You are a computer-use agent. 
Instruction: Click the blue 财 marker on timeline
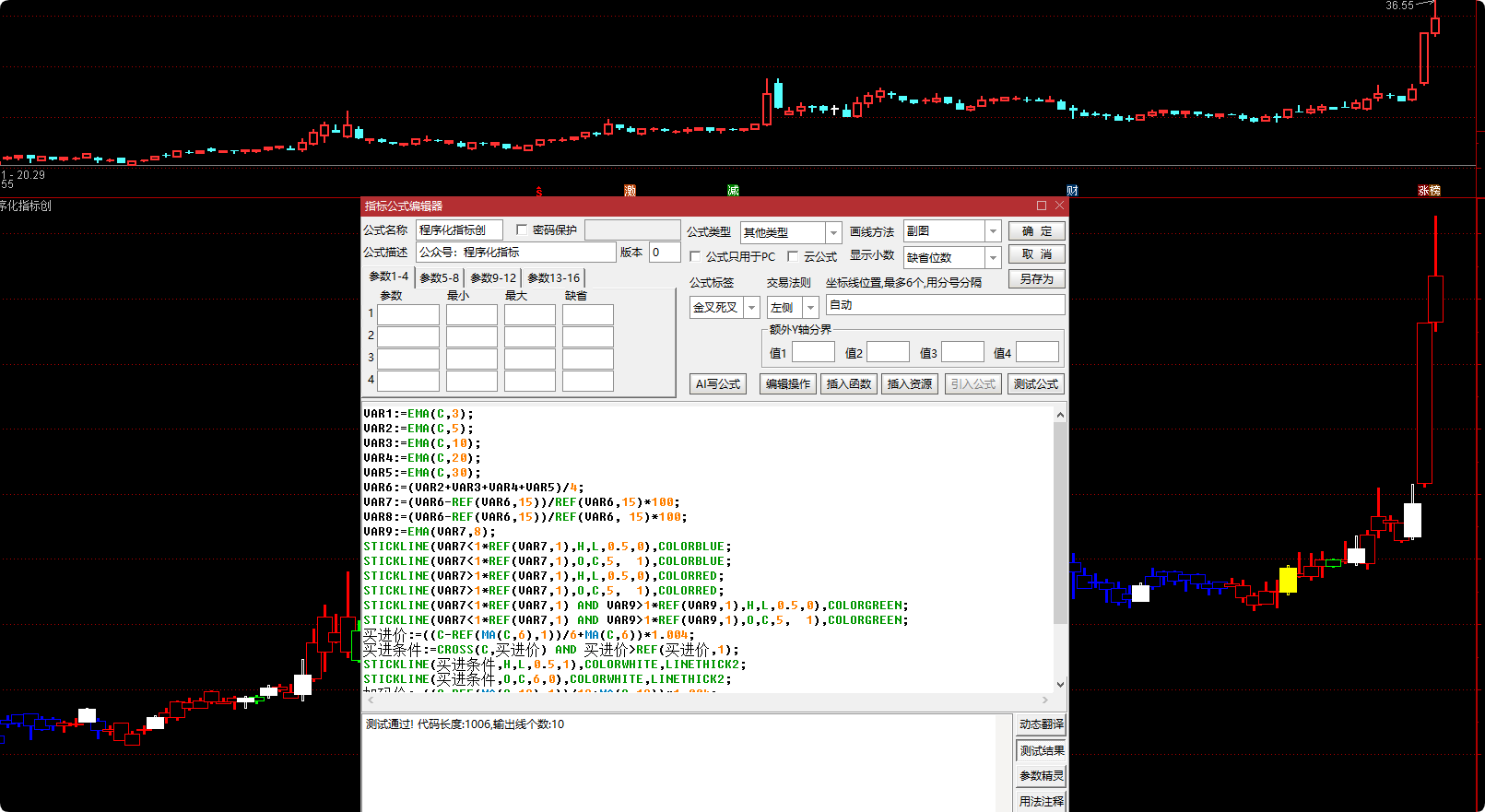[x=1072, y=191]
